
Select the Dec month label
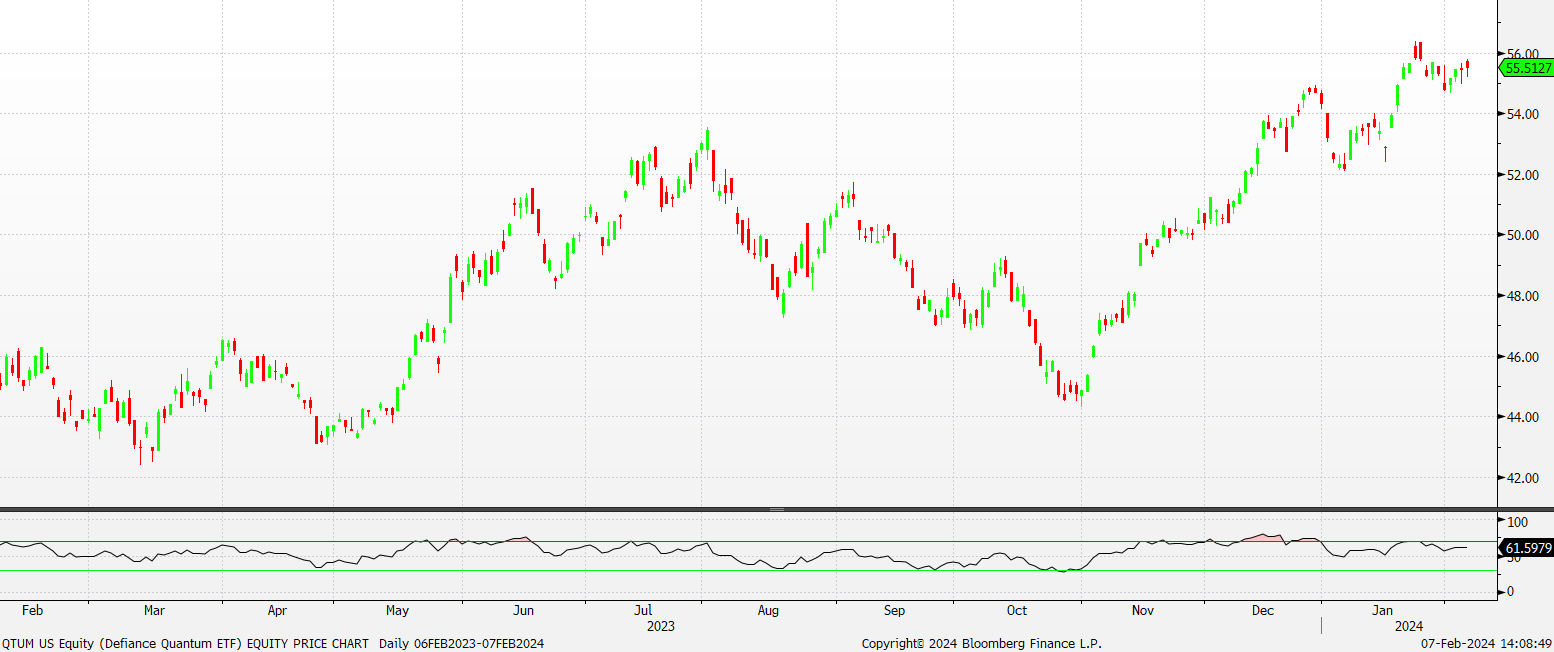1262,610
